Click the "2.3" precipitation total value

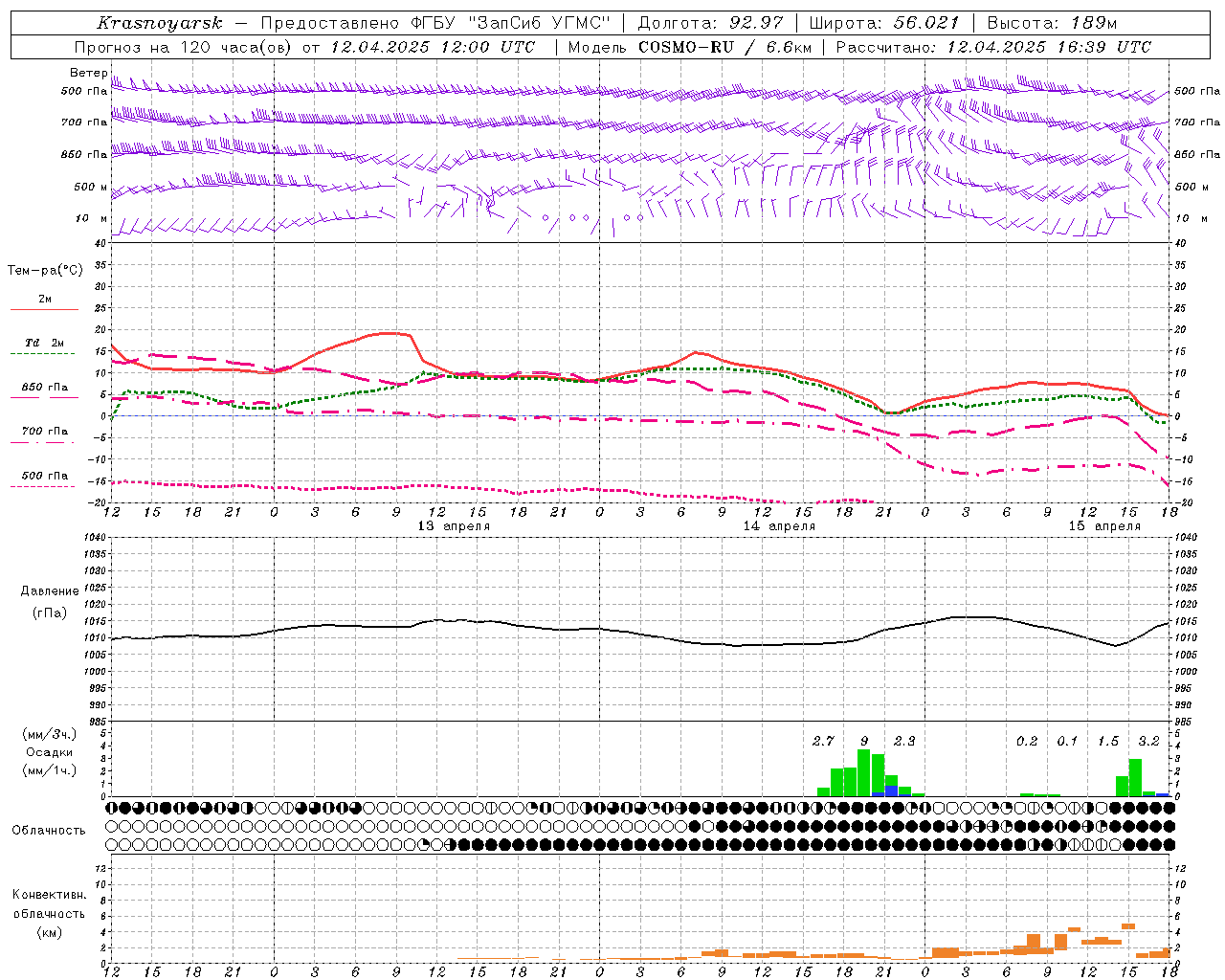click(x=904, y=741)
